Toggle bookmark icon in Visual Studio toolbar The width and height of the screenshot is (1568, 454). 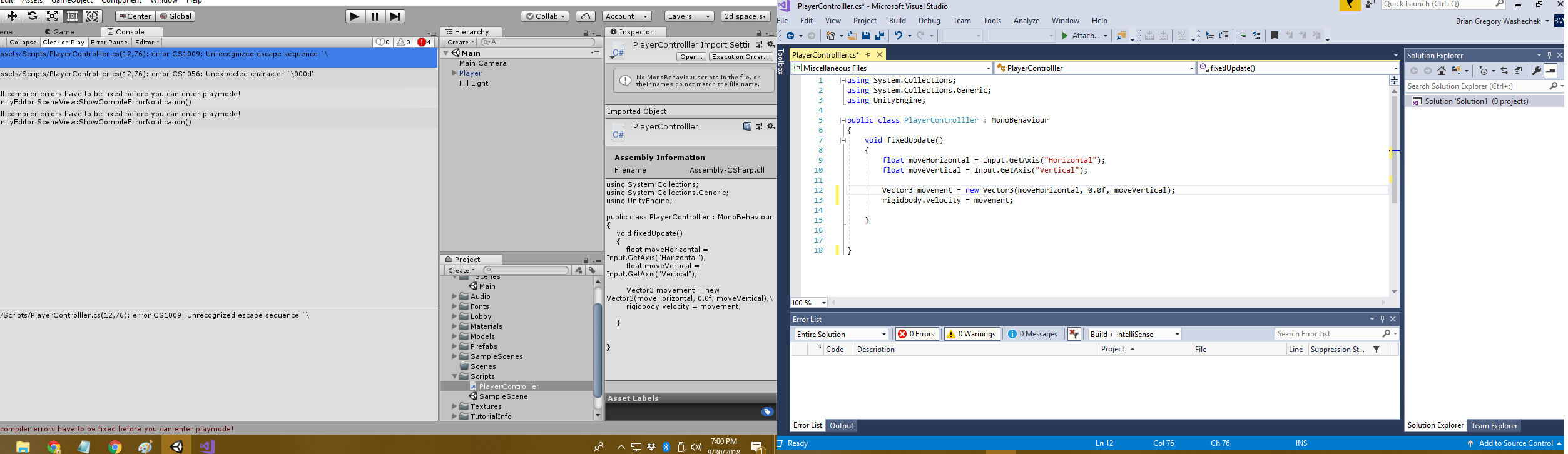(x=1275, y=36)
